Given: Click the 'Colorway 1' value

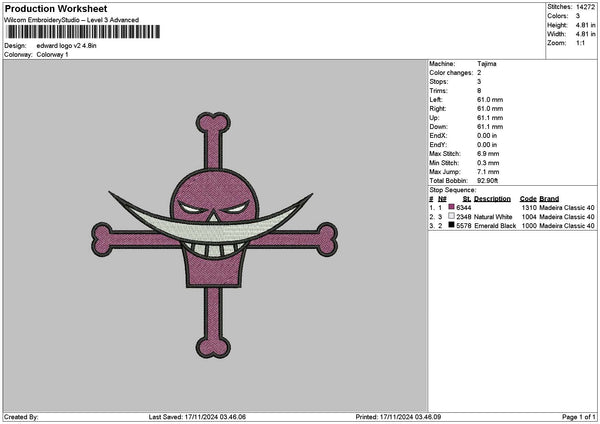Looking at the screenshot, I should point(52,55).
